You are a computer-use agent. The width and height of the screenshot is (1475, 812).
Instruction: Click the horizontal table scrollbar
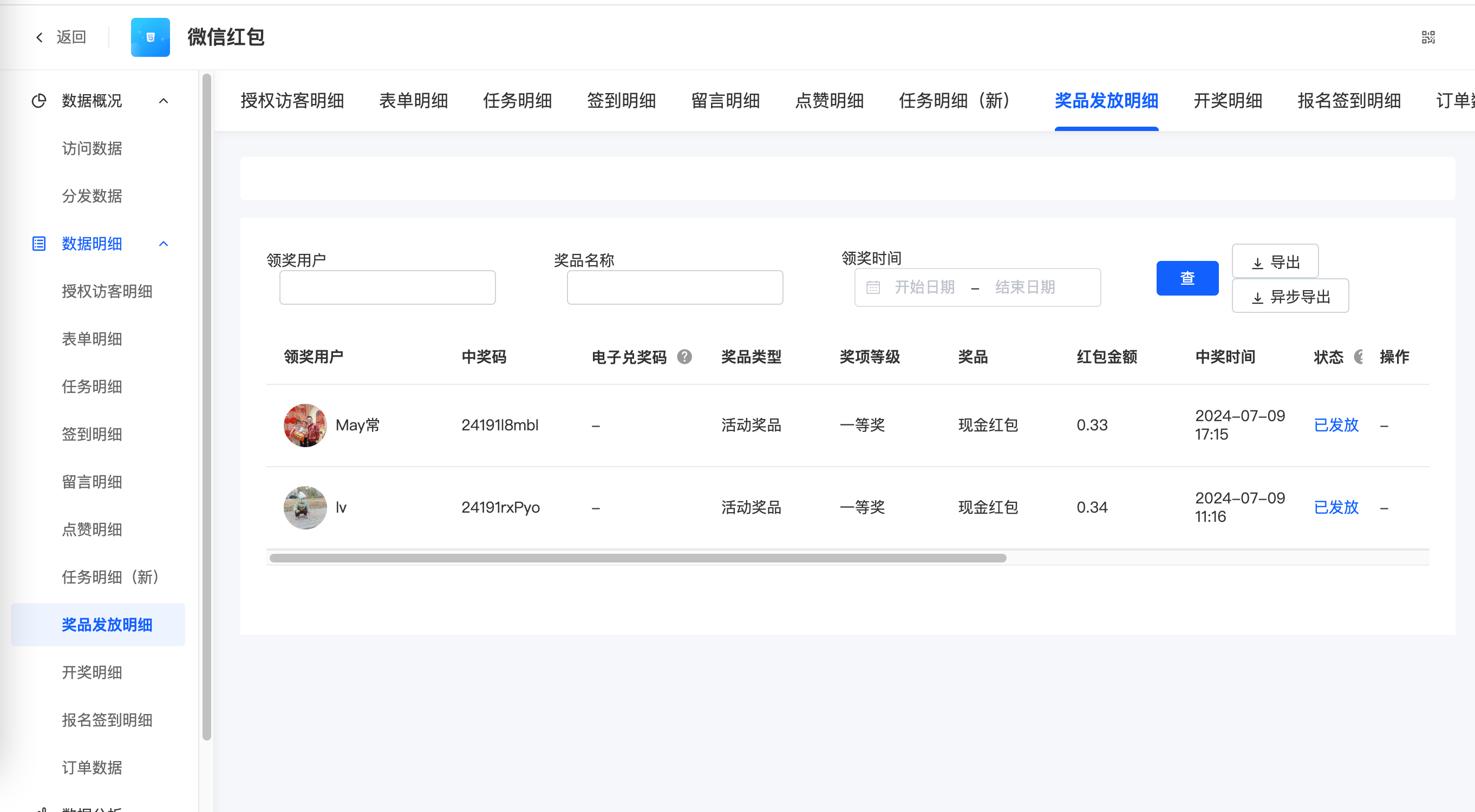pos(637,558)
